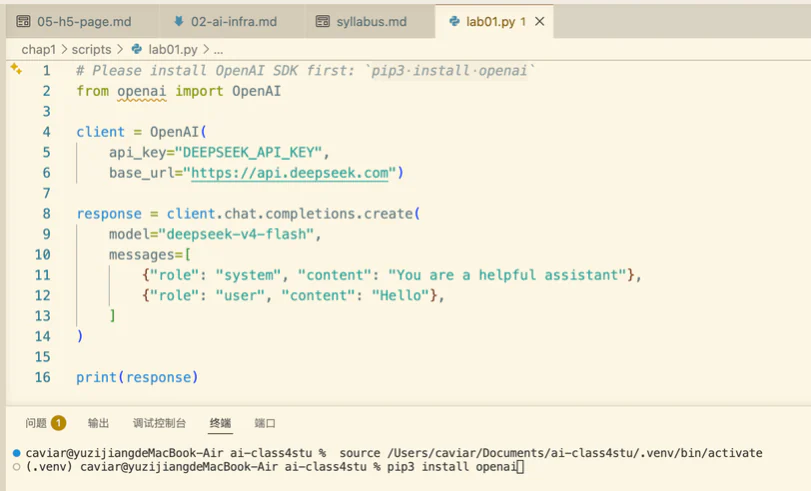The image size is (811, 491).
Task: Open the 问题 problems panel tab
Action: (36, 423)
